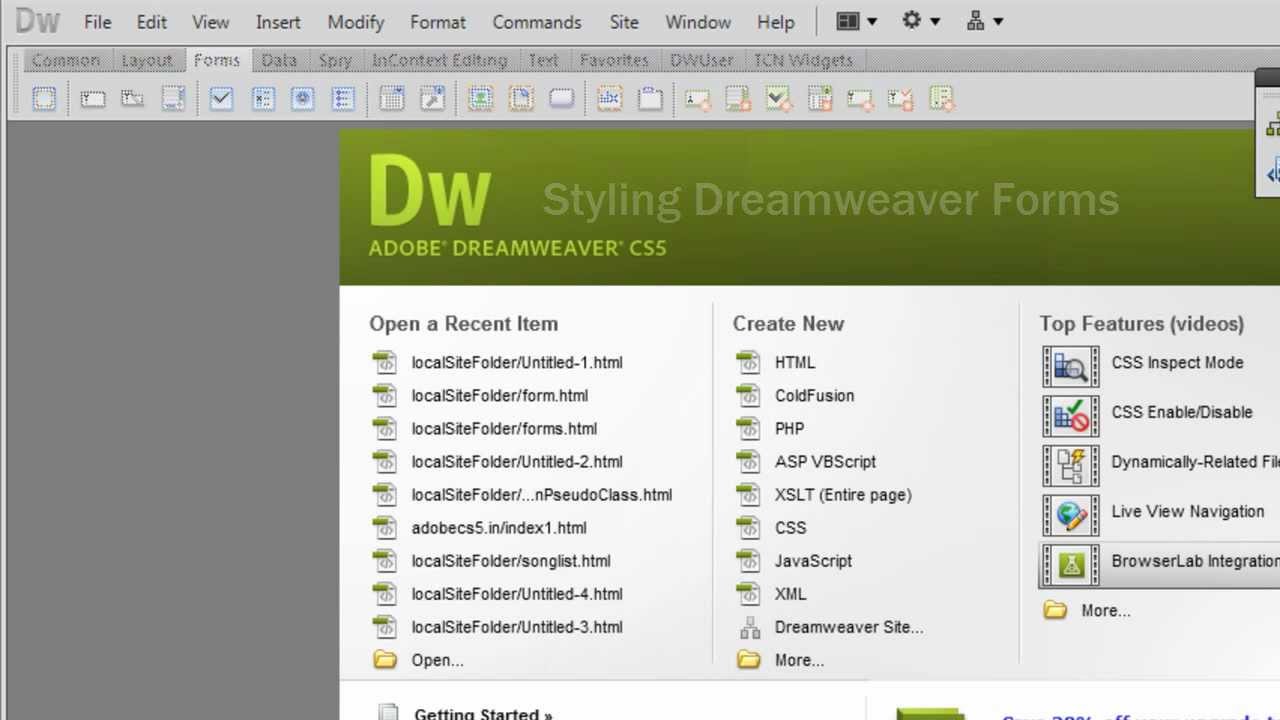Screen dimensions: 1280x720
Task: Insert Spry Validation Radio Group
Action: point(941,98)
